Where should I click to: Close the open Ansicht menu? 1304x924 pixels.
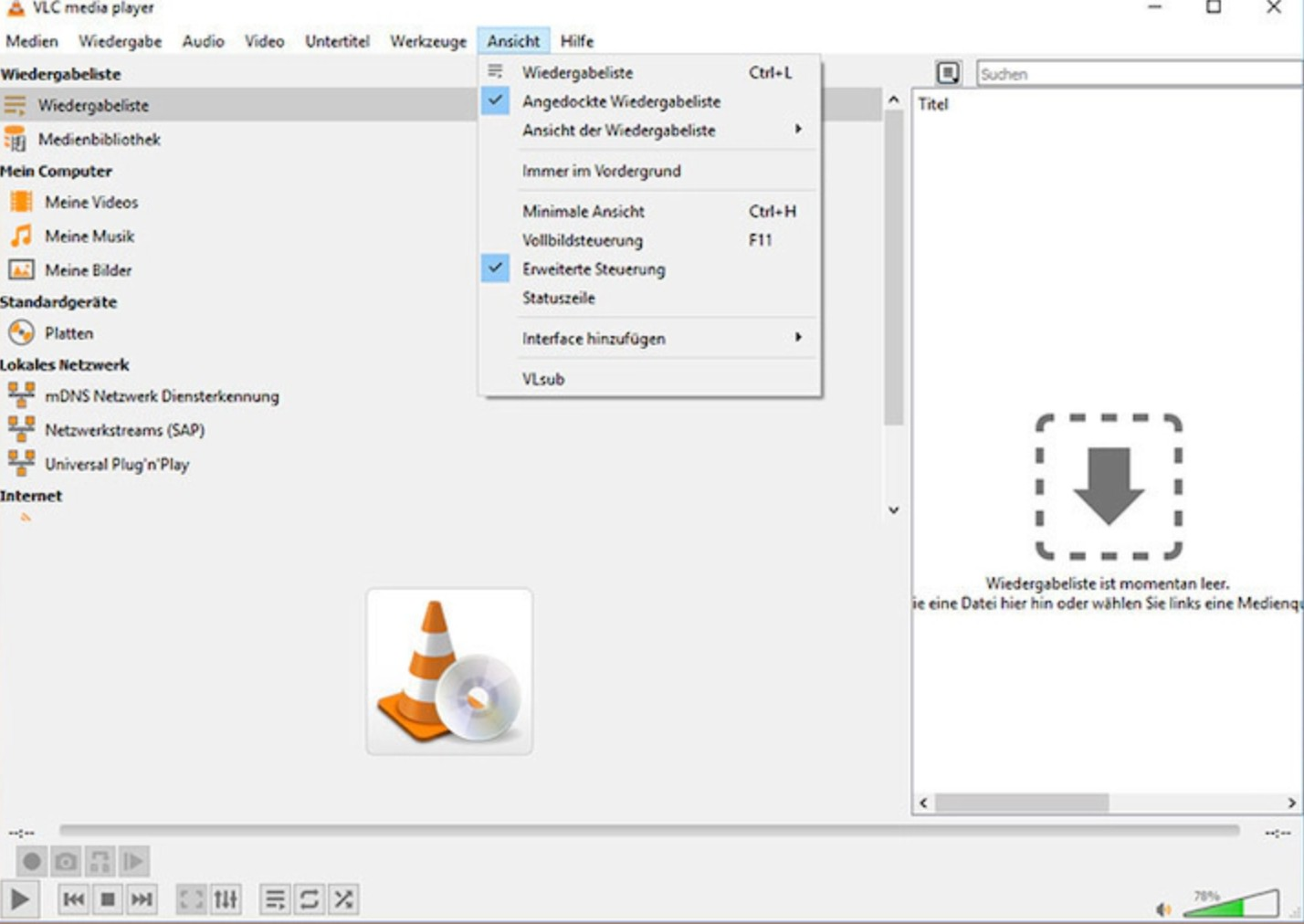513,41
